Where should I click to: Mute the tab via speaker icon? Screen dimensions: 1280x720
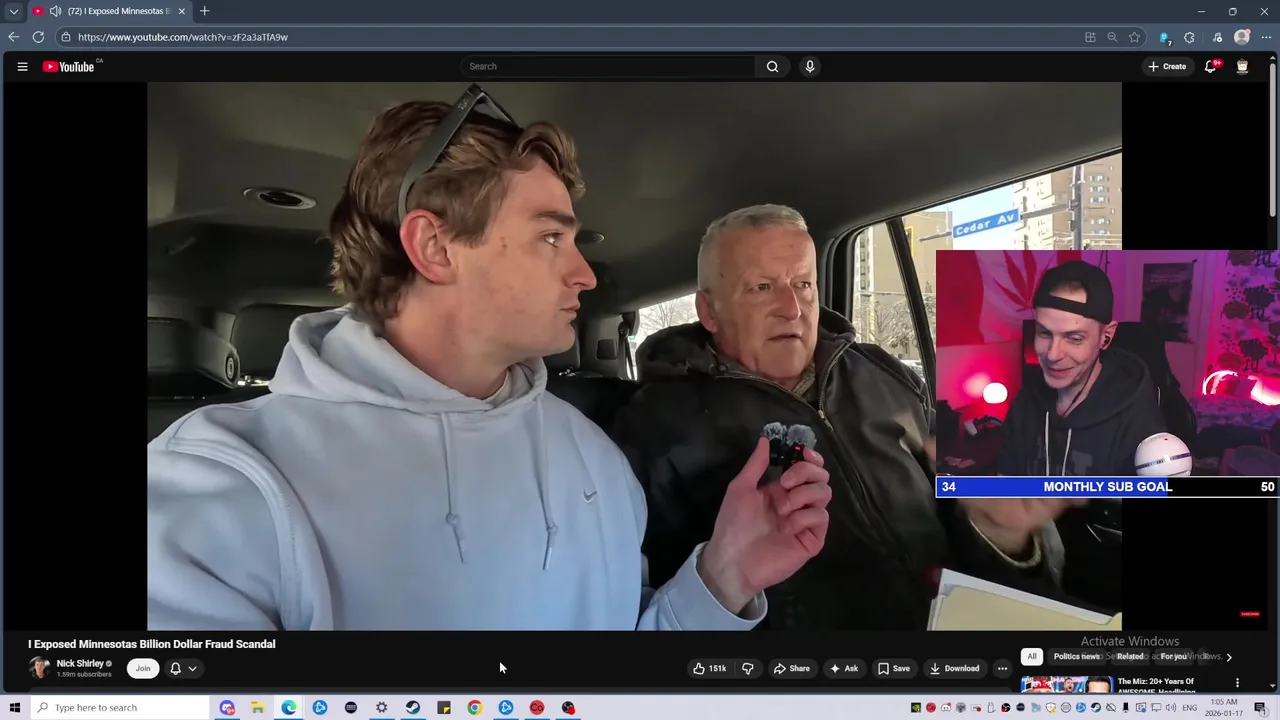pos(55,11)
